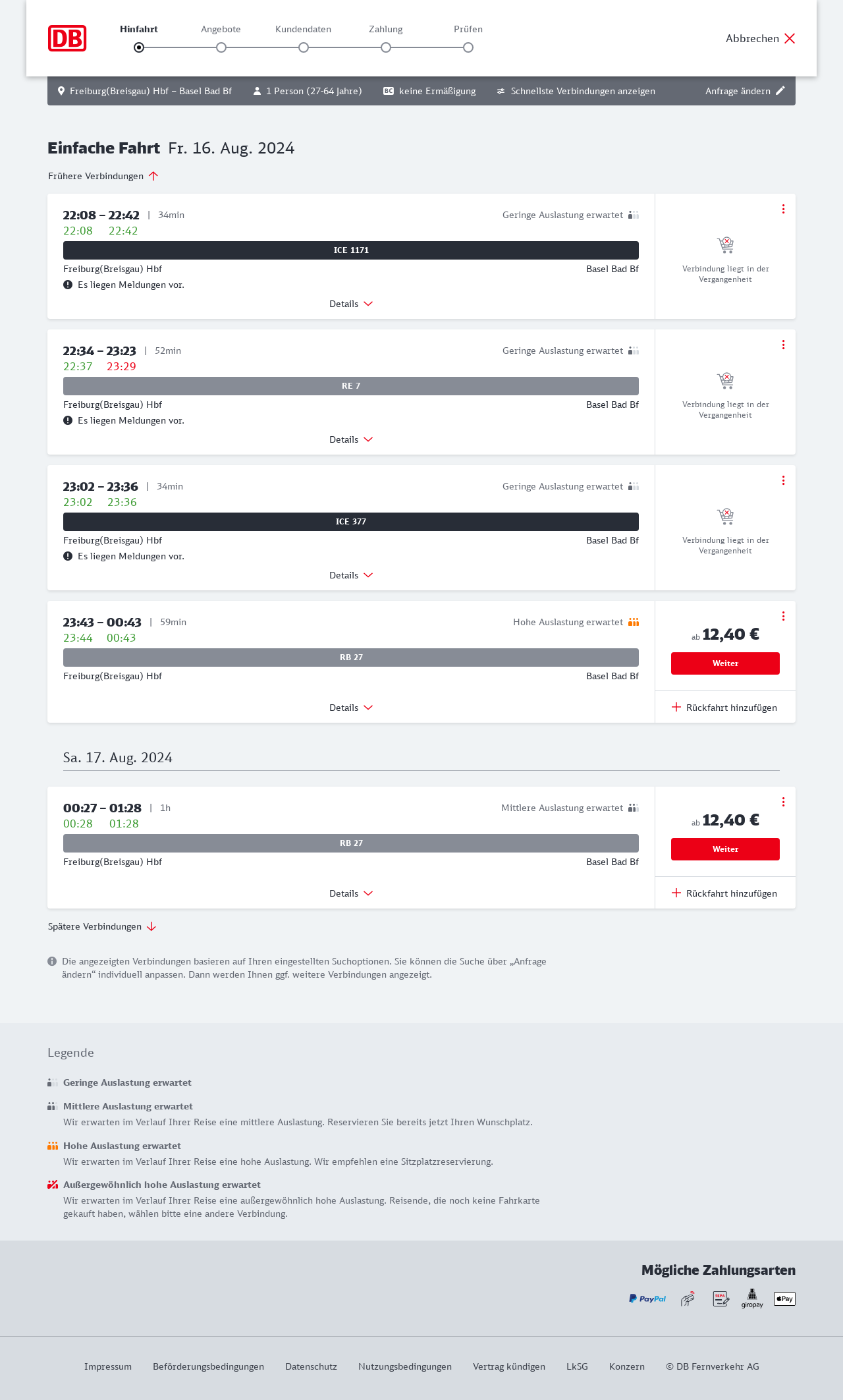Click the Apple Pay payment icon
The width and height of the screenshot is (843, 1400).
tap(784, 1299)
